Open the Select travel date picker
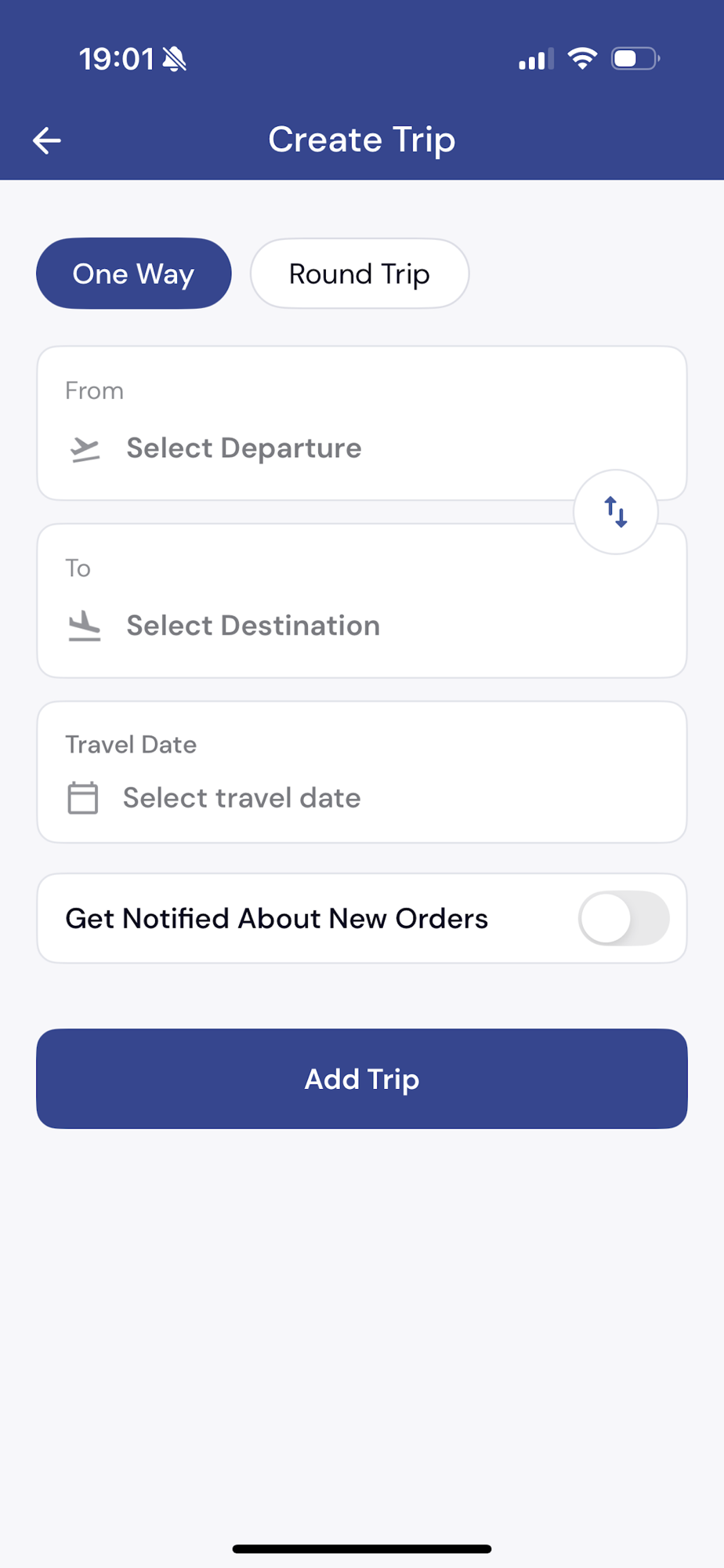Image resolution: width=724 pixels, height=1568 pixels. click(x=362, y=772)
